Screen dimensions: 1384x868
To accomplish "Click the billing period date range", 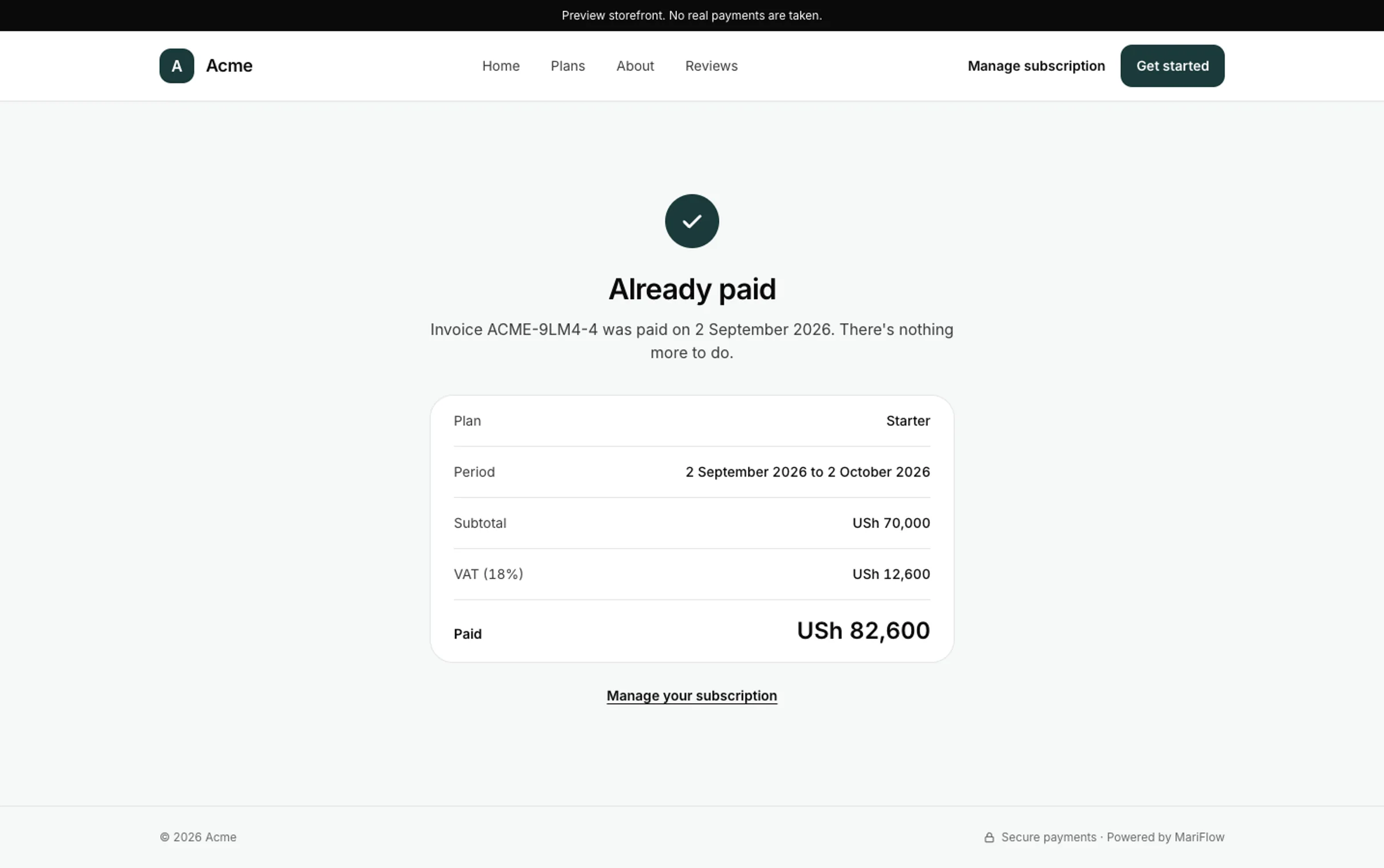I will coord(807,472).
